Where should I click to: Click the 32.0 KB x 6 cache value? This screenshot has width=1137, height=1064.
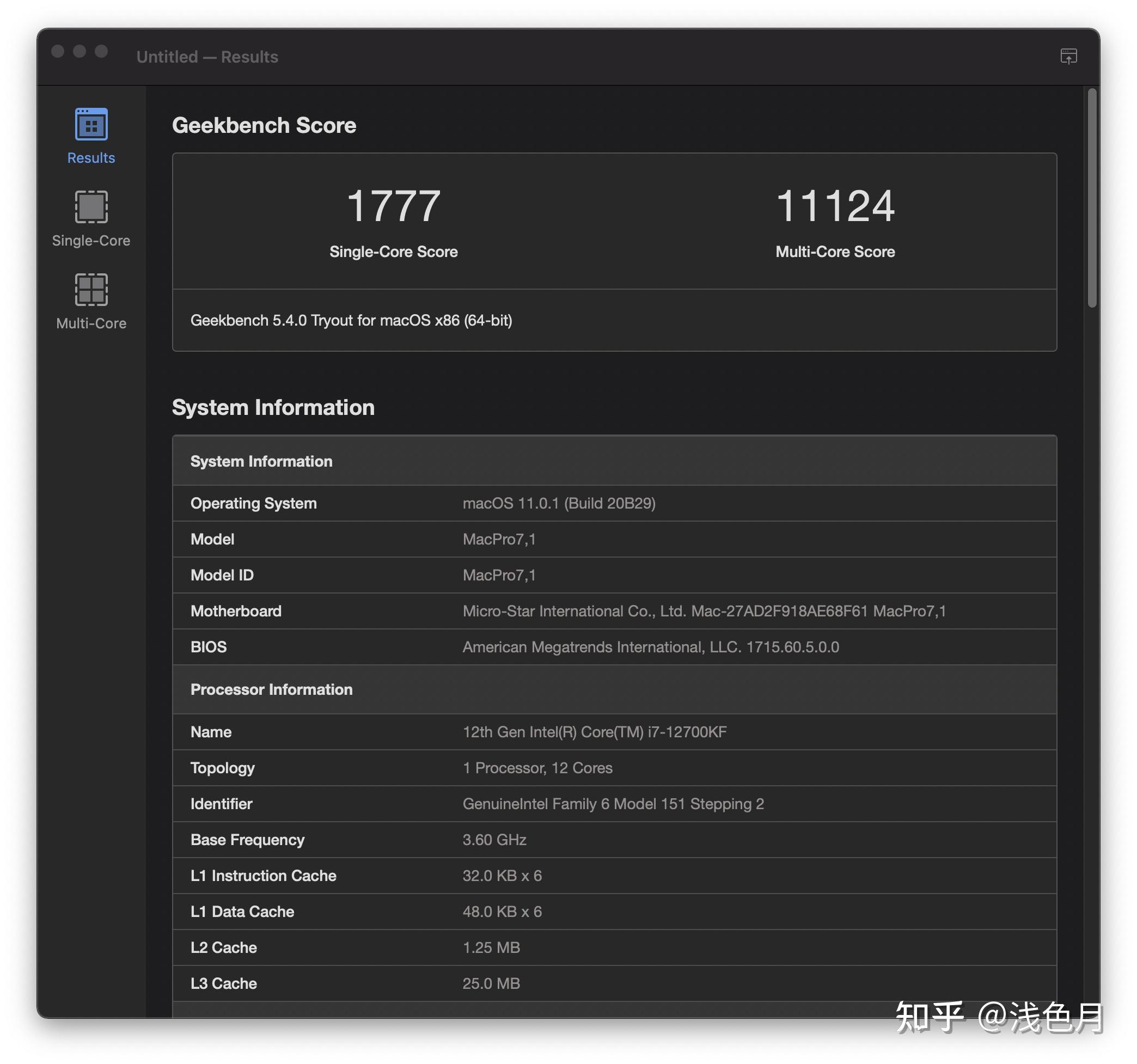coord(502,876)
